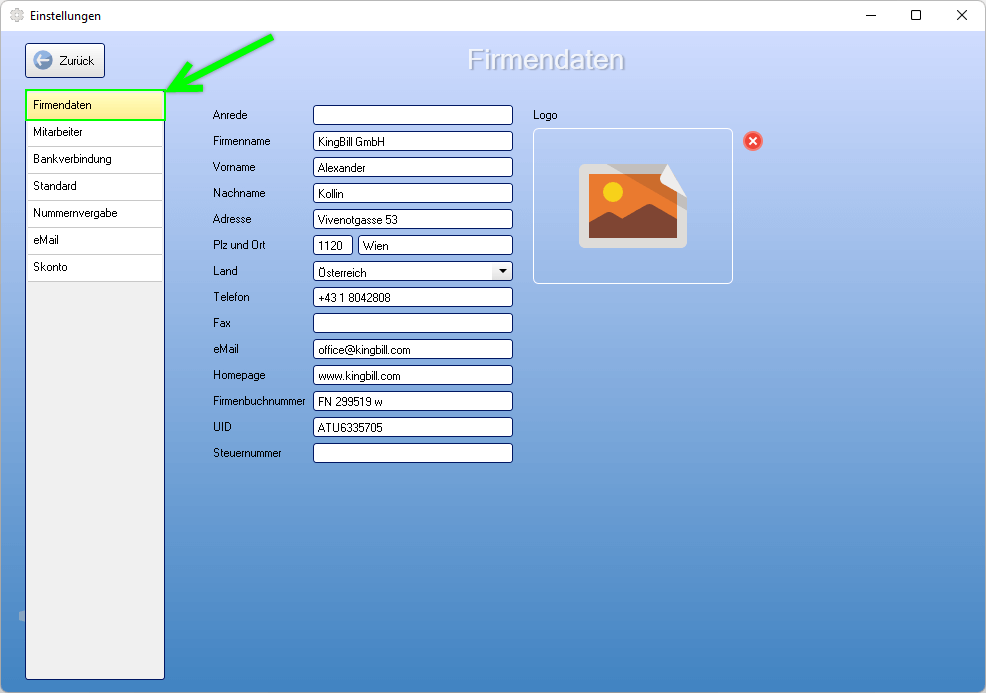This screenshot has width=986, height=693.
Task: Go to Bankverbindung settings
Action: (x=95, y=160)
